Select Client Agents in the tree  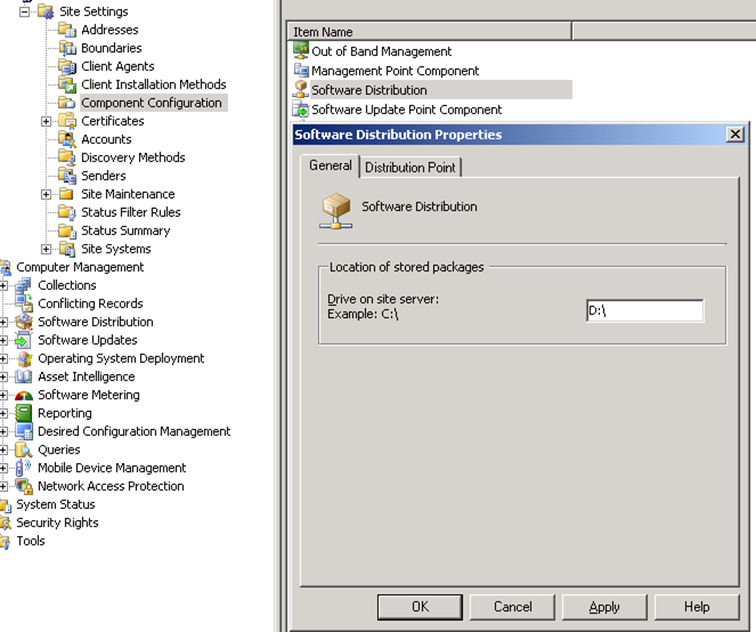(118, 67)
